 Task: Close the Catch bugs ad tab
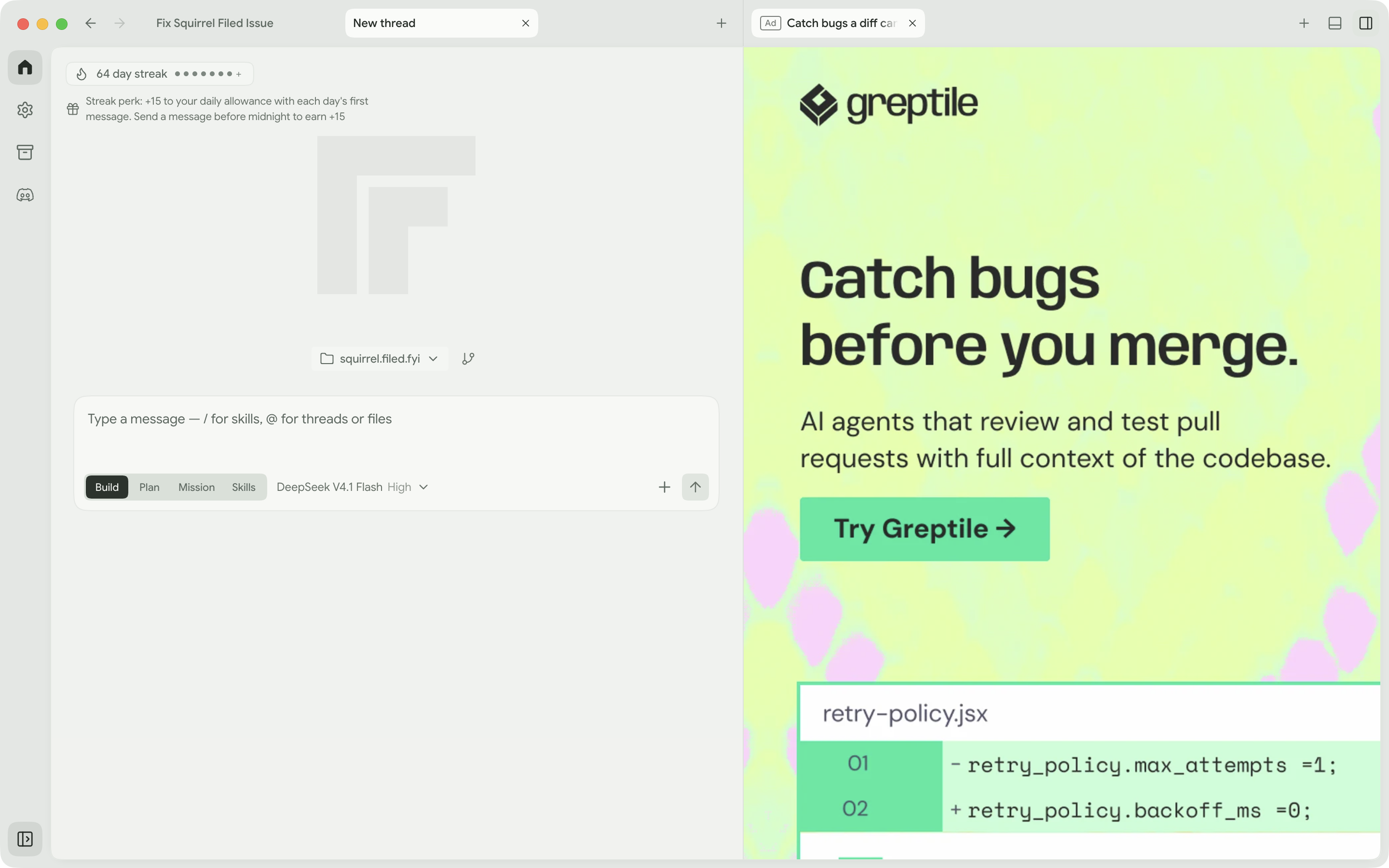tap(912, 23)
